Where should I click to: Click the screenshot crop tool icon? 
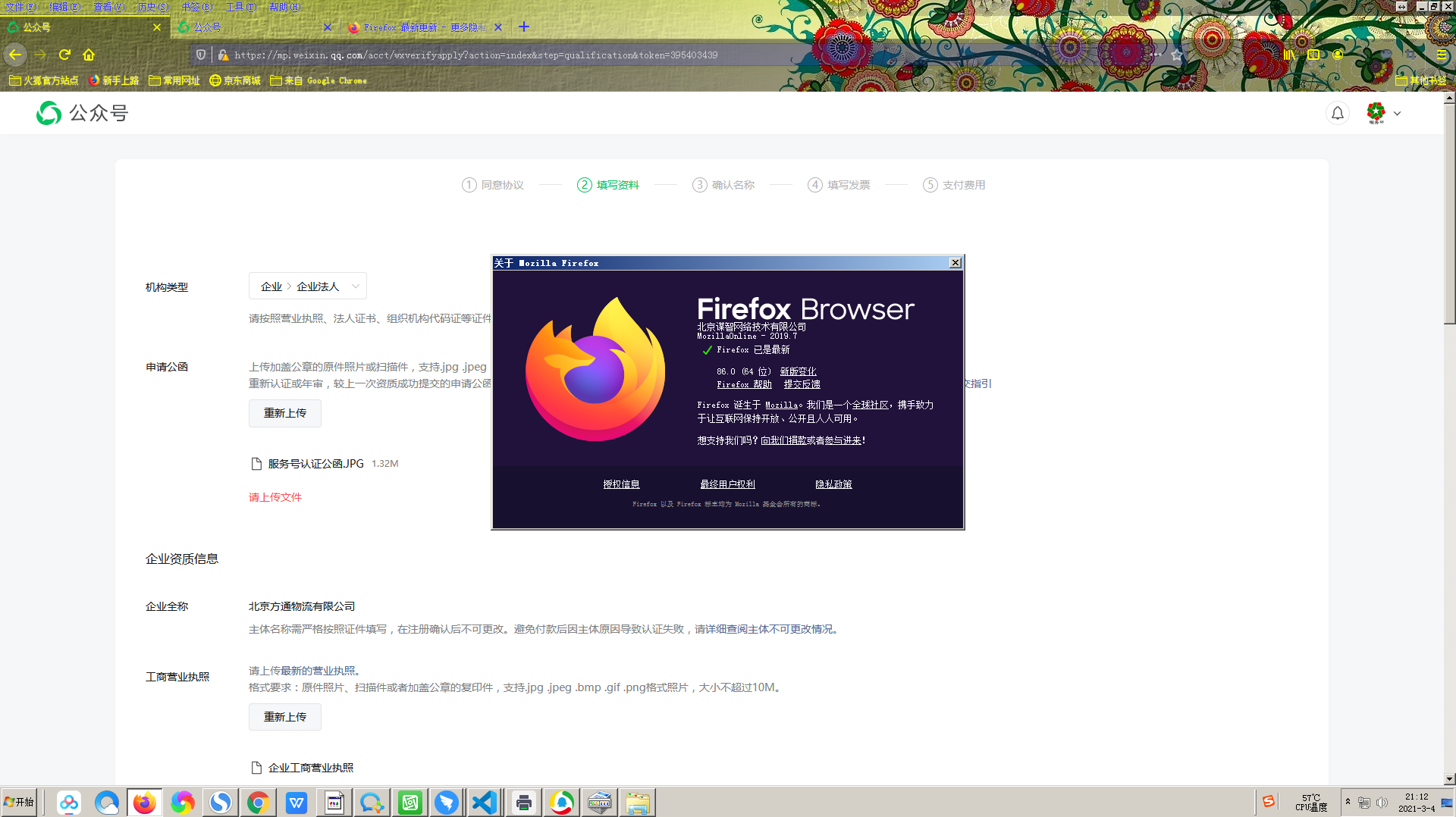click(x=1411, y=55)
